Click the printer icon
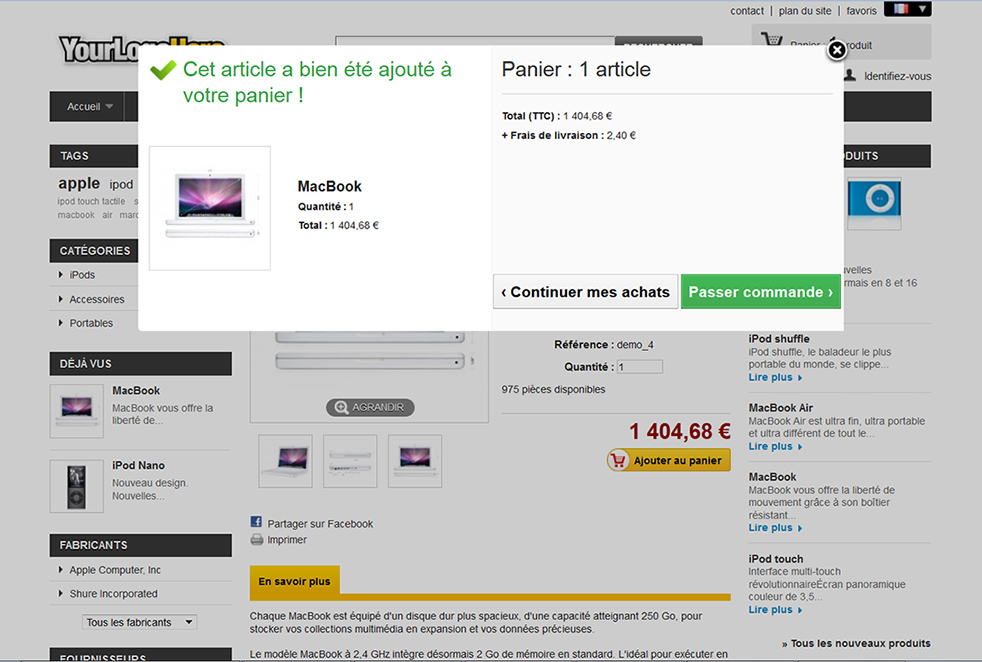 click(257, 539)
